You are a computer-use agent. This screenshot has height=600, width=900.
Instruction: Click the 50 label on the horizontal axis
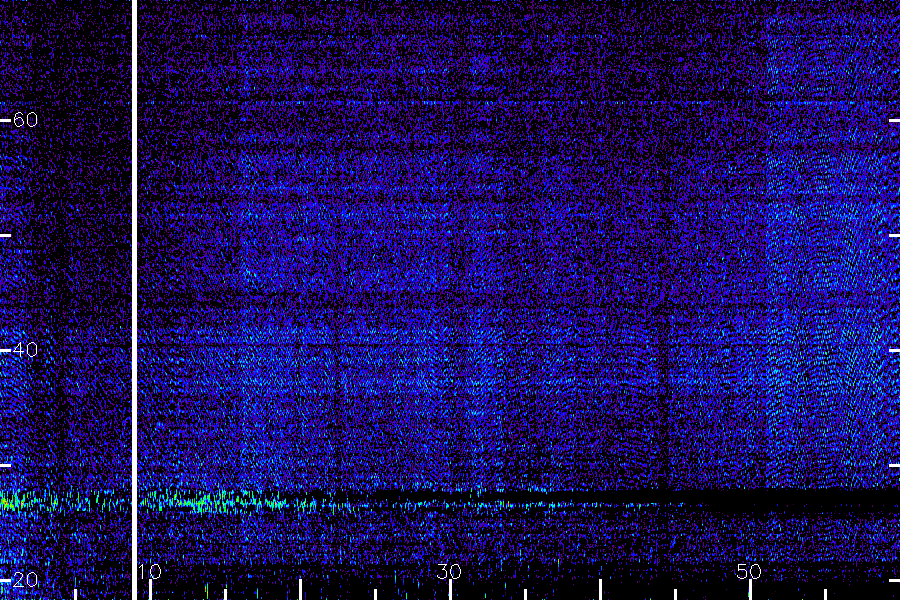point(749,571)
